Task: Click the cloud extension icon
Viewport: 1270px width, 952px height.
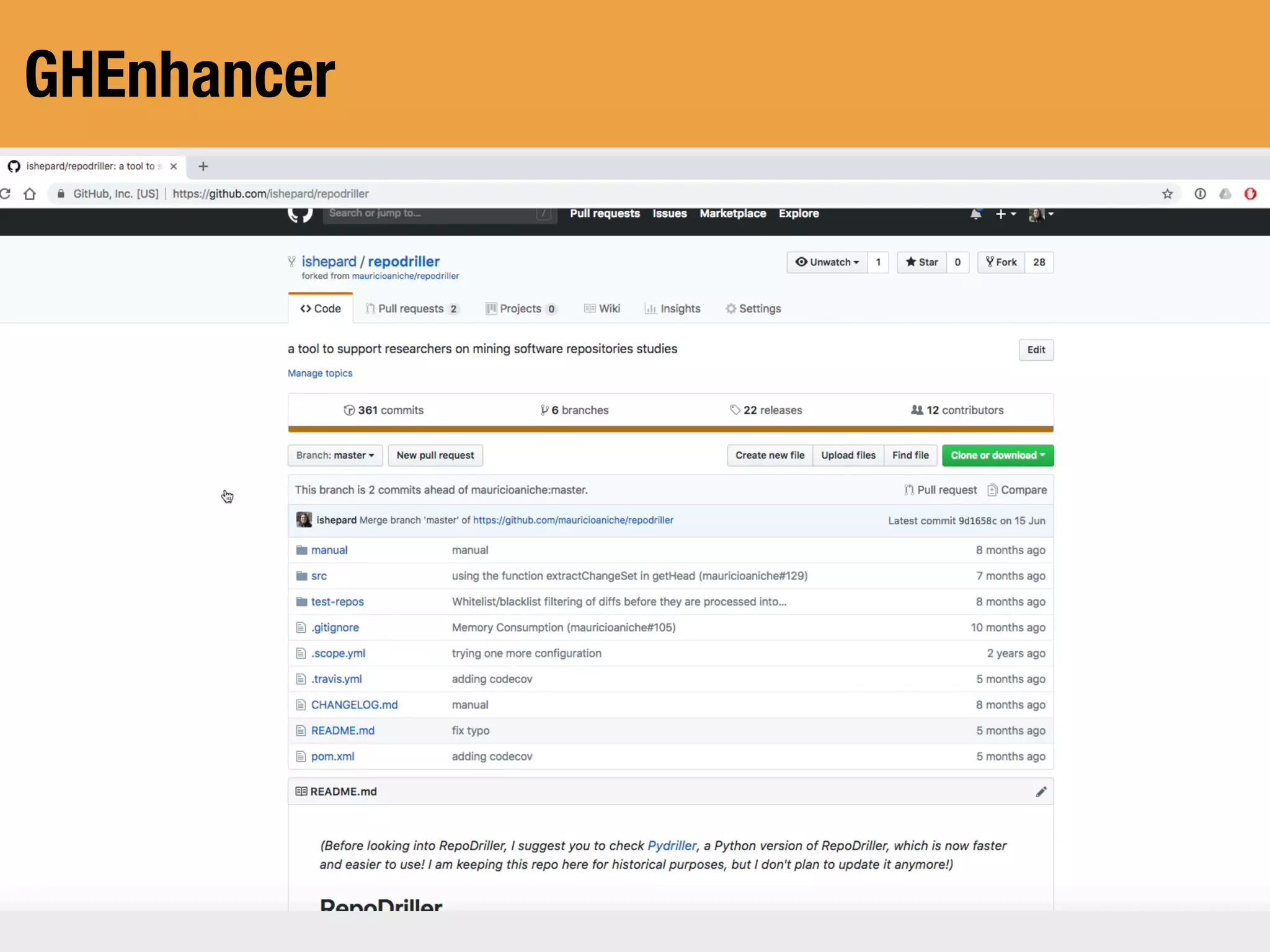Action: [1225, 194]
